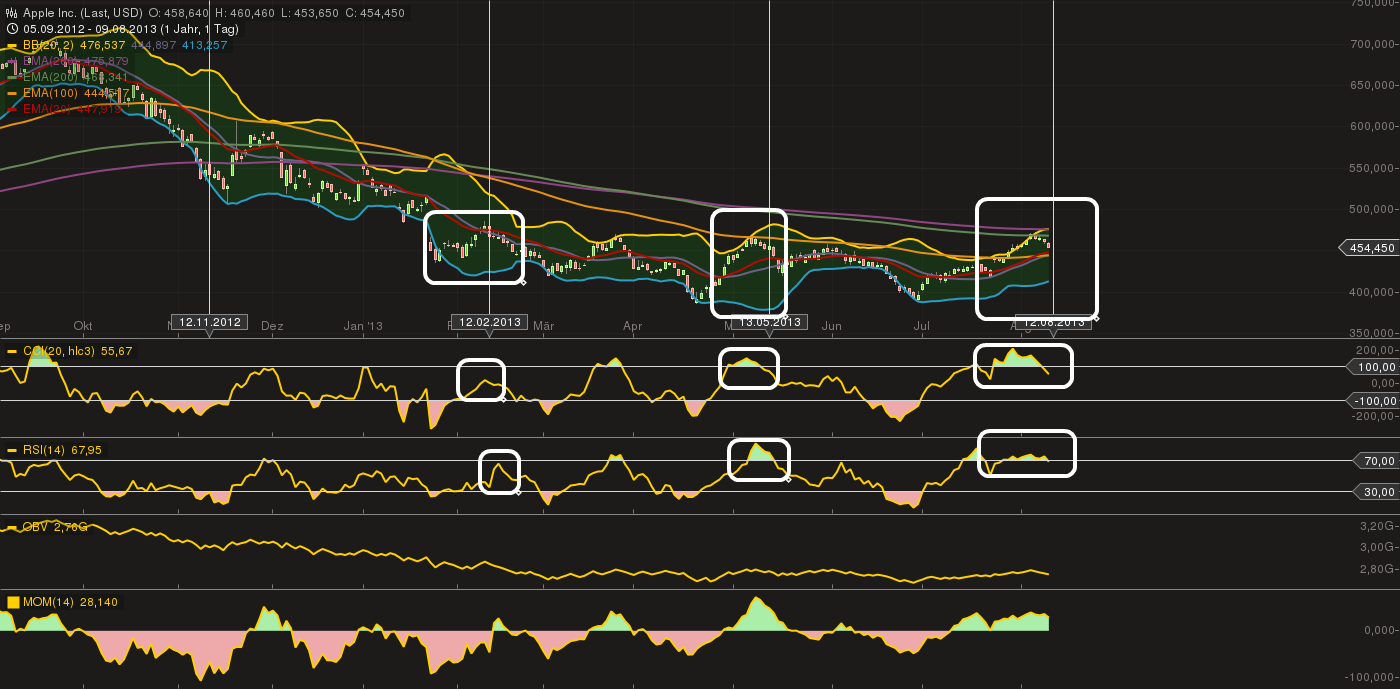Click the diamond handle under the February annotation box
This screenshot has width=1400, height=689.
[x=523, y=283]
